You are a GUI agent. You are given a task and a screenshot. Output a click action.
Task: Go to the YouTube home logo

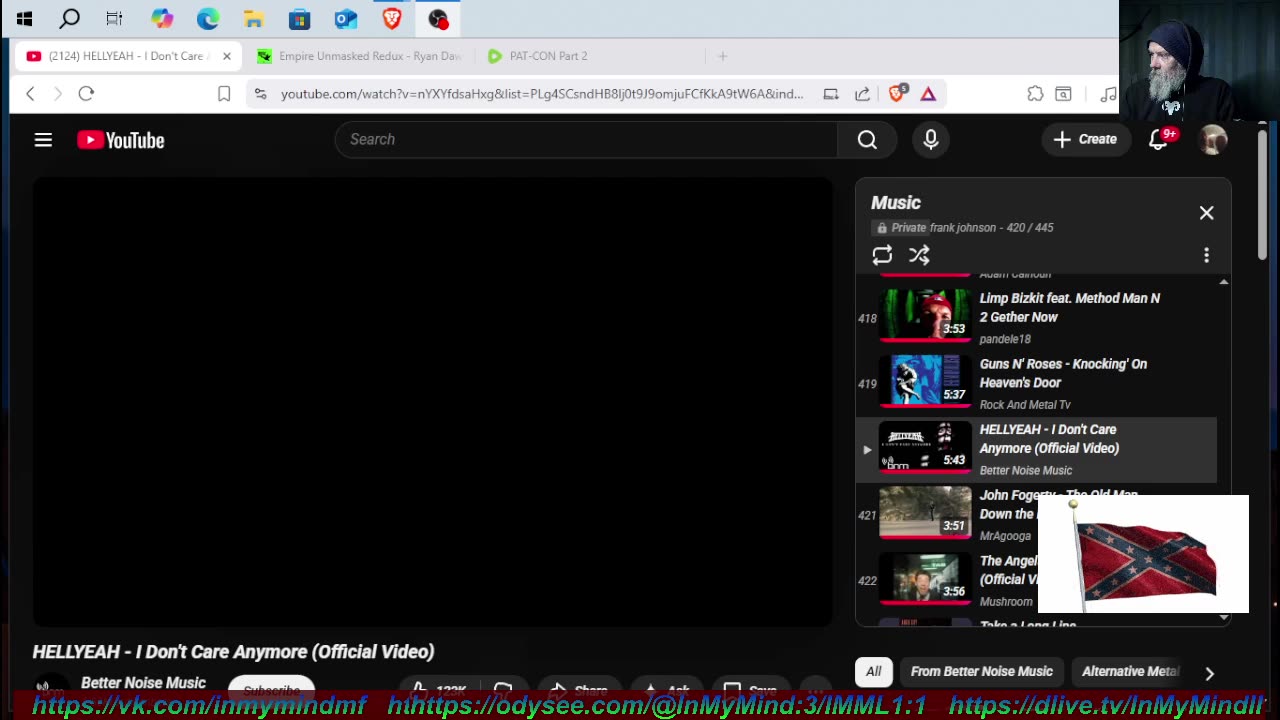tap(121, 140)
